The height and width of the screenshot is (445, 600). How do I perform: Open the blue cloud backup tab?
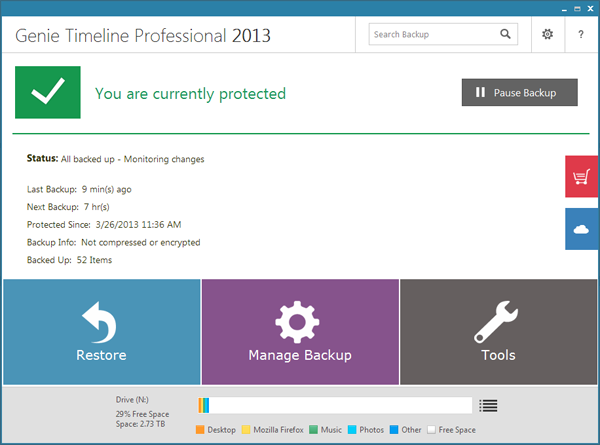tap(582, 229)
